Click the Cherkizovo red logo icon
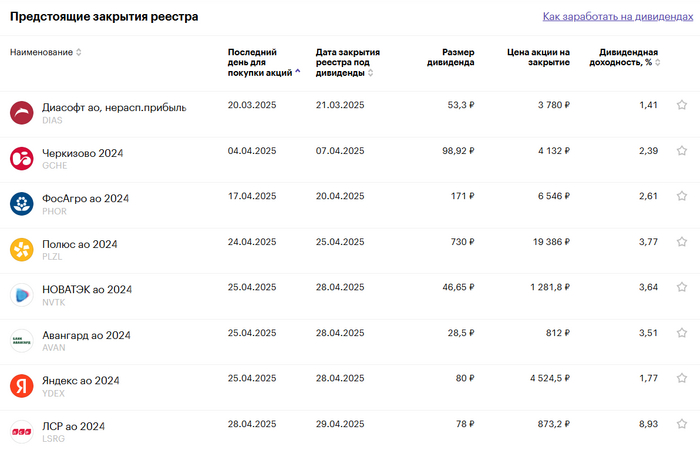 [21, 158]
